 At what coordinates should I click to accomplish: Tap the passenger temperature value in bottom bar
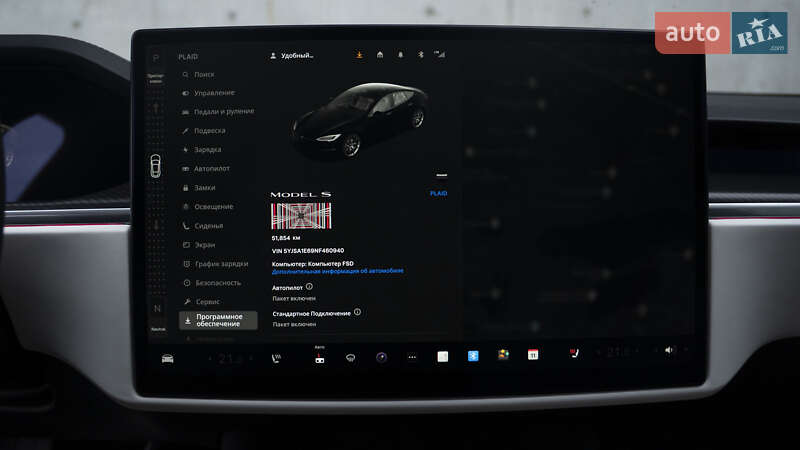coord(618,352)
